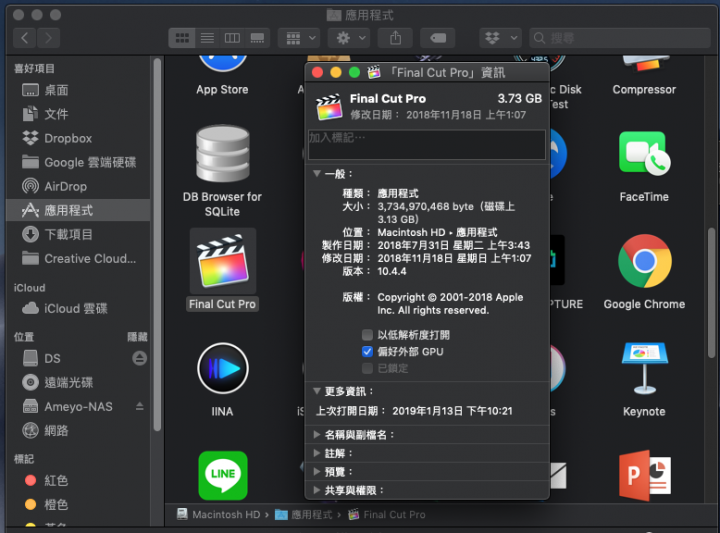Select Keynote app icon
The width and height of the screenshot is (720, 533).
[644, 368]
